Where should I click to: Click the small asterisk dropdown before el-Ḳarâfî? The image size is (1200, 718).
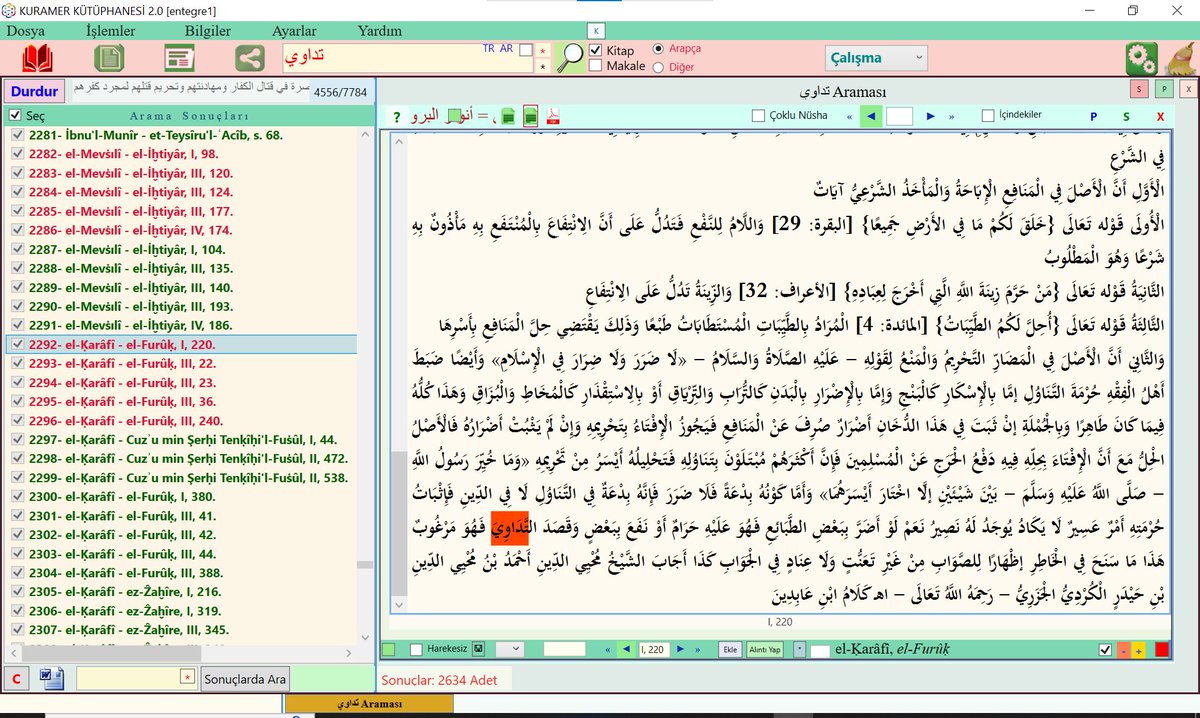click(798, 650)
